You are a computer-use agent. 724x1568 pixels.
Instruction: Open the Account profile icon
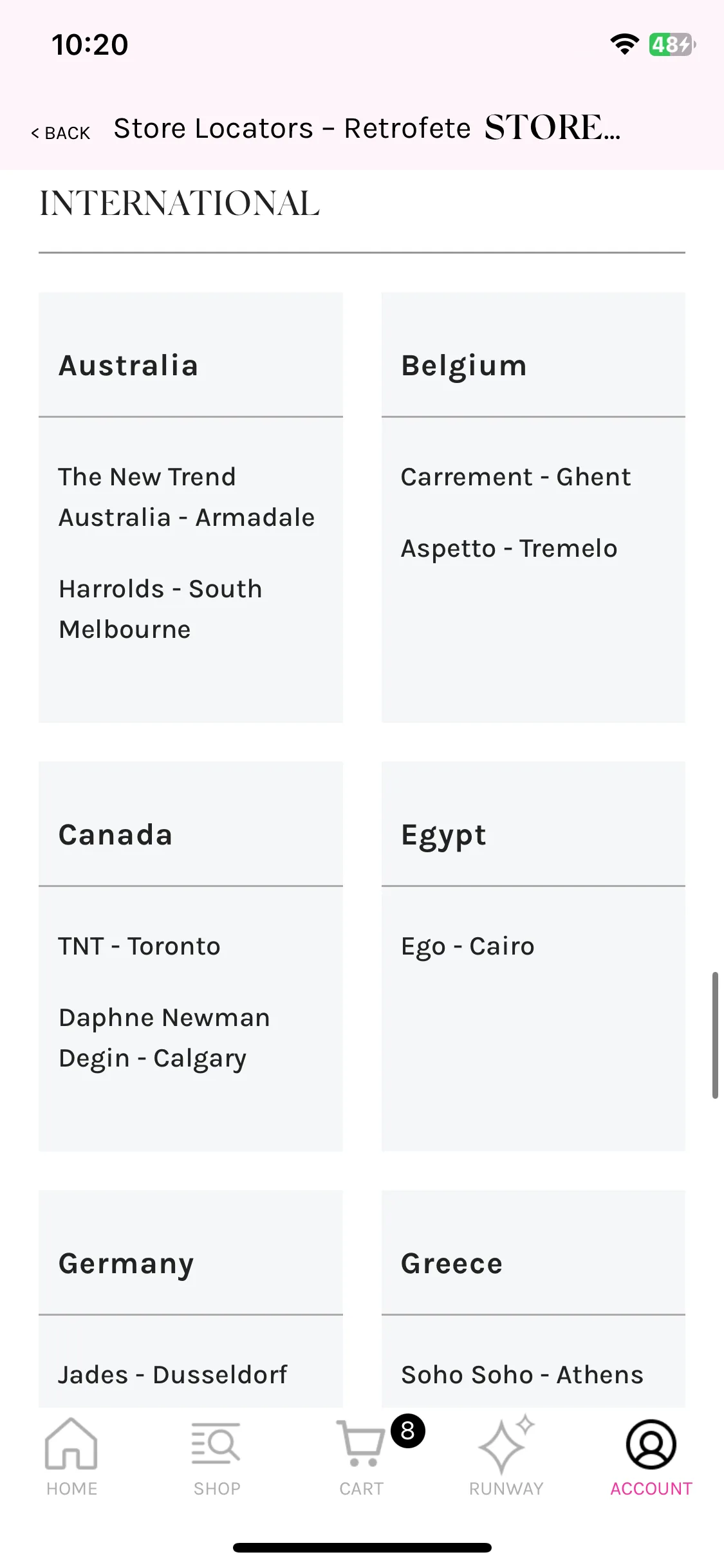tap(651, 1444)
